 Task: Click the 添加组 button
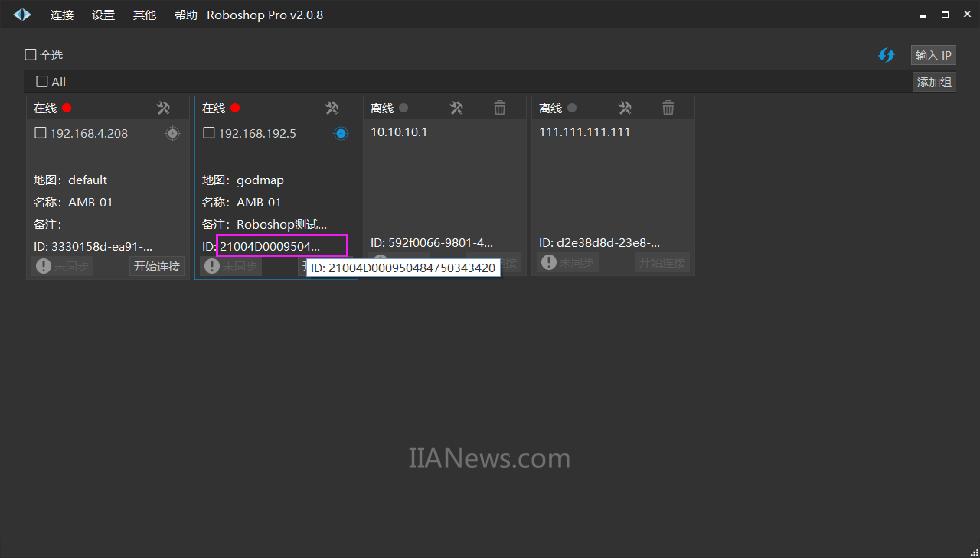click(933, 82)
